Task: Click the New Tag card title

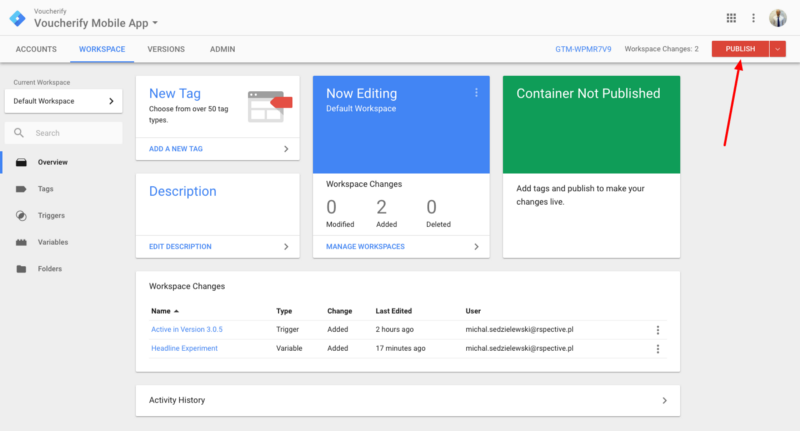Action: pyautogui.click(x=175, y=93)
